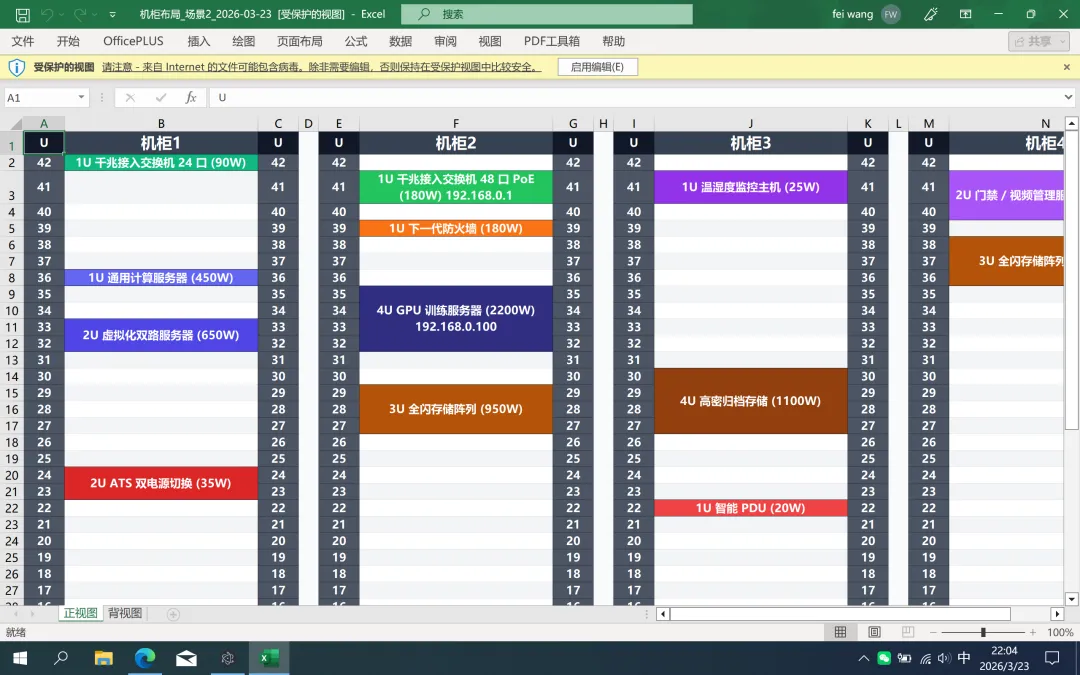The image size is (1080, 675).
Task: Select the 公式 tab
Action: [356, 41]
